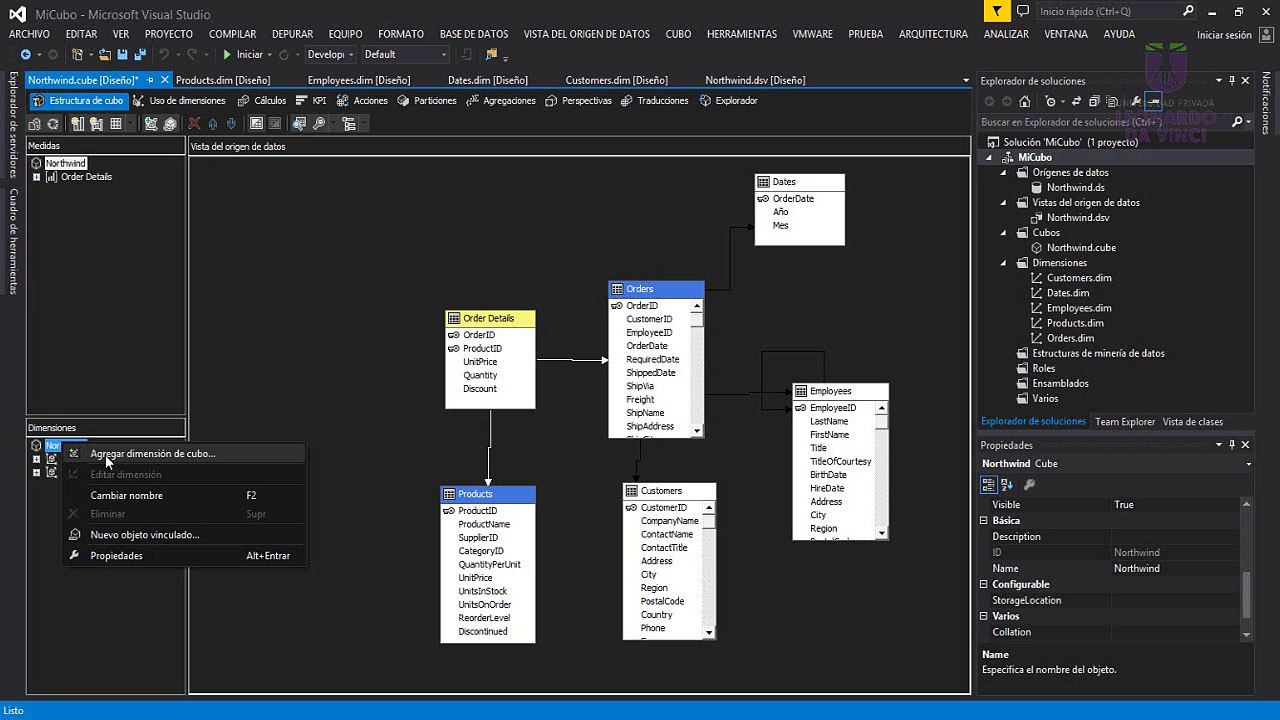Choose Cambiar nombre from context menu
Viewport: 1280px width, 720px height.
tap(184, 495)
